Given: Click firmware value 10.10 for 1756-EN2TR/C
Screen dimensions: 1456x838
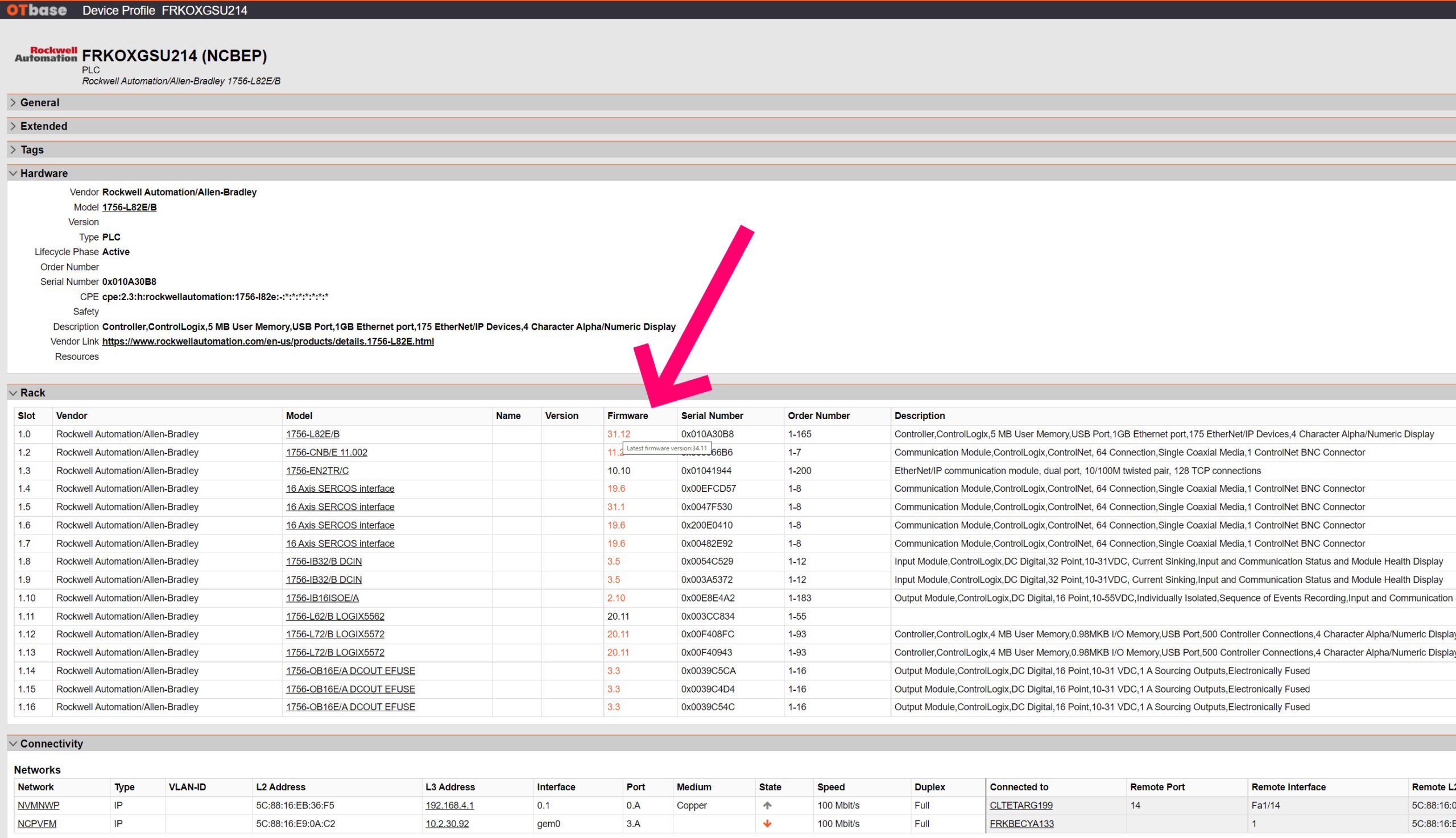Looking at the screenshot, I should 619,471.
